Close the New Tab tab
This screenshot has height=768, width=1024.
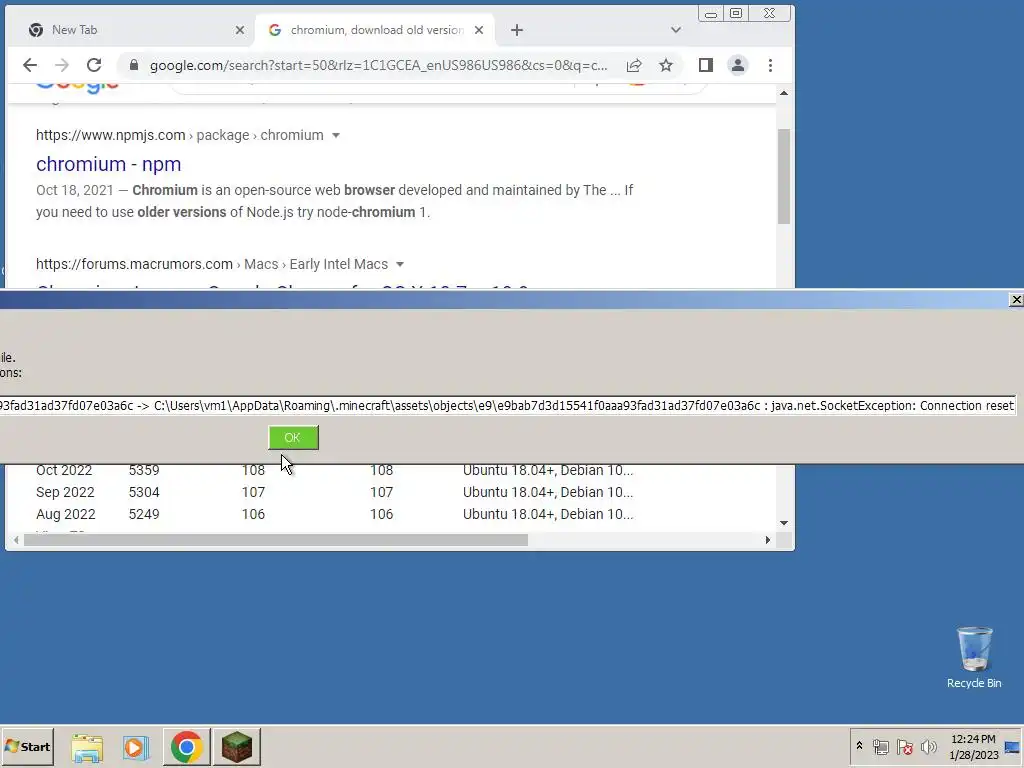[x=240, y=30]
